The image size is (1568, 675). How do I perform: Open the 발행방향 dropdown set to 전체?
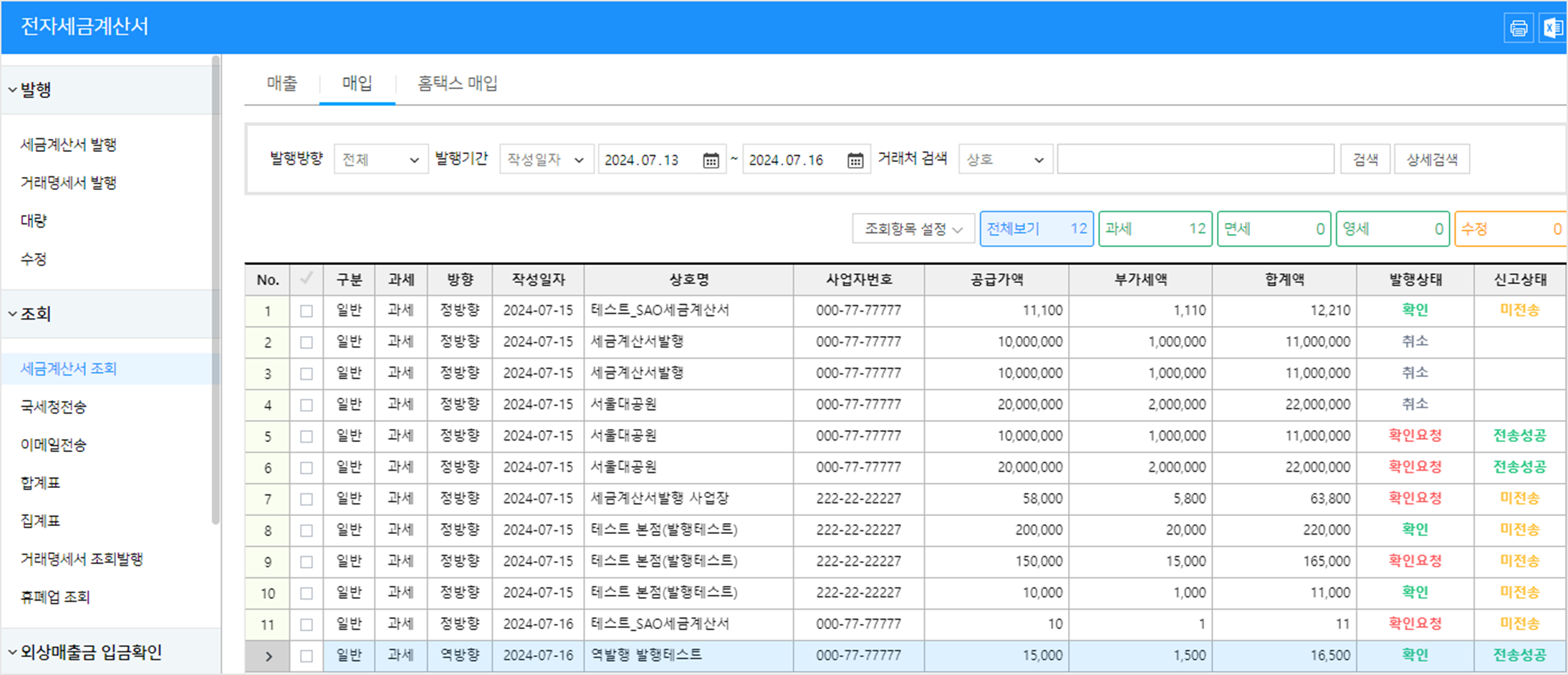[380, 160]
